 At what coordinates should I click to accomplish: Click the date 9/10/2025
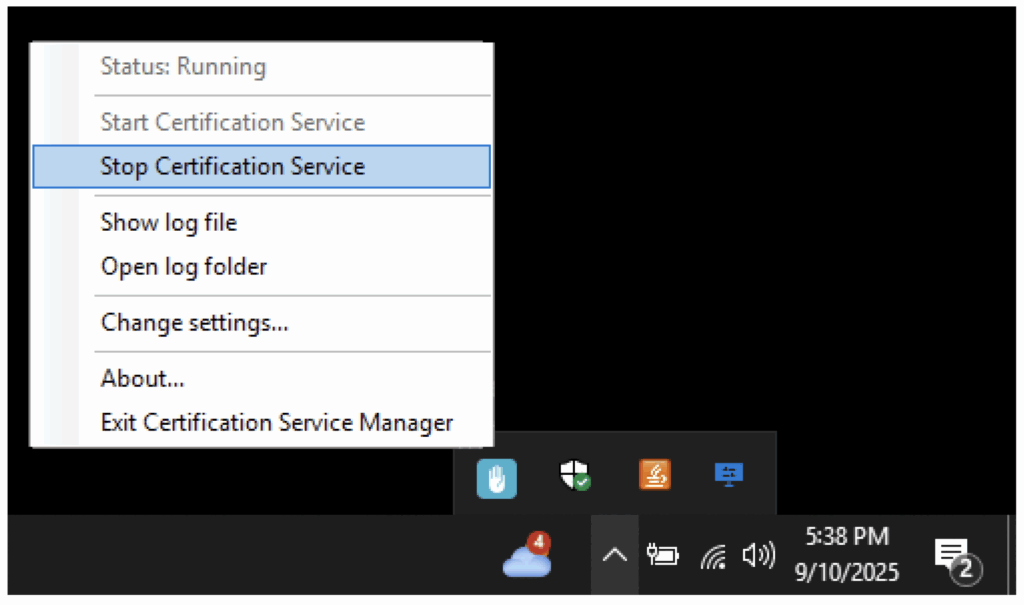847,572
